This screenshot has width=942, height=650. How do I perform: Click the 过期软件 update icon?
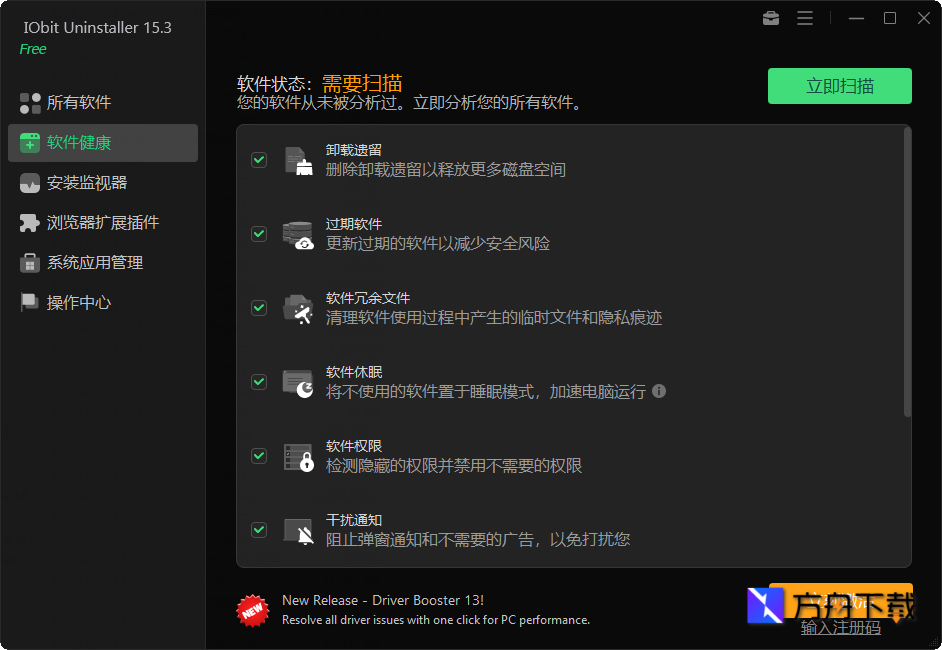(298, 233)
